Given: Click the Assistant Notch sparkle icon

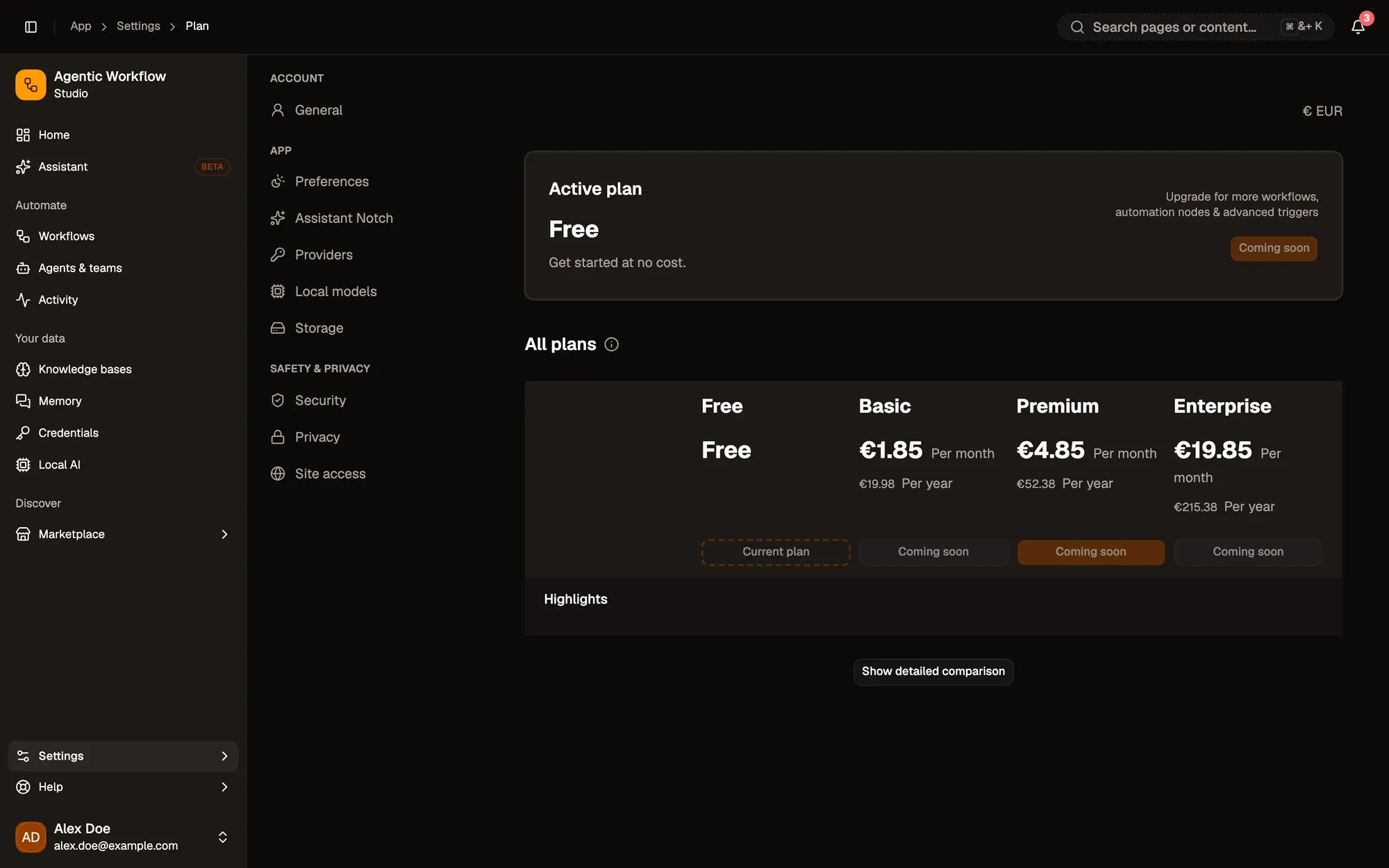Looking at the screenshot, I should click(x=278, y=218).
